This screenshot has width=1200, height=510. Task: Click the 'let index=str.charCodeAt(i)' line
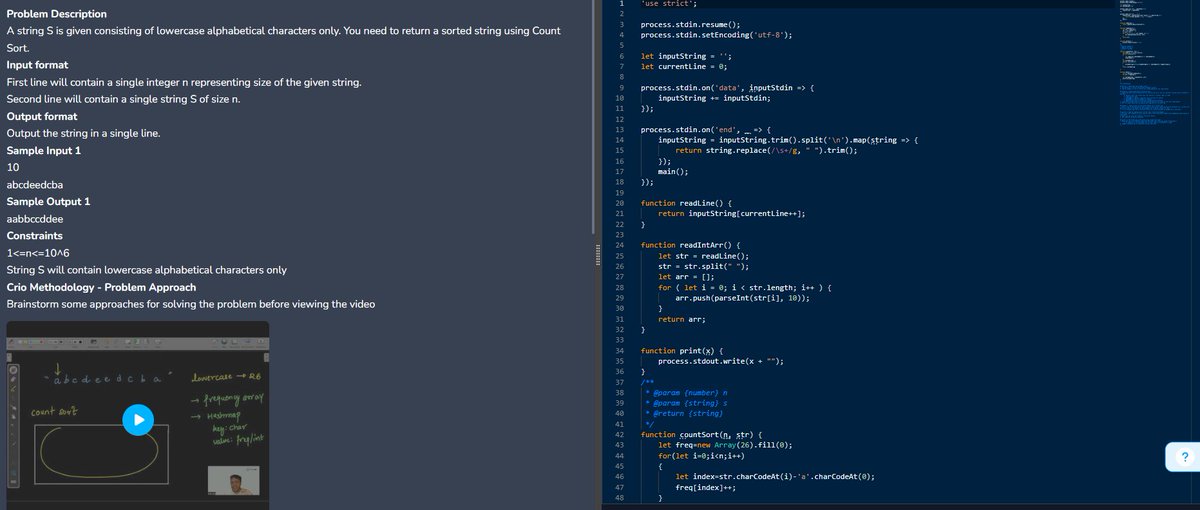[775, 476]
